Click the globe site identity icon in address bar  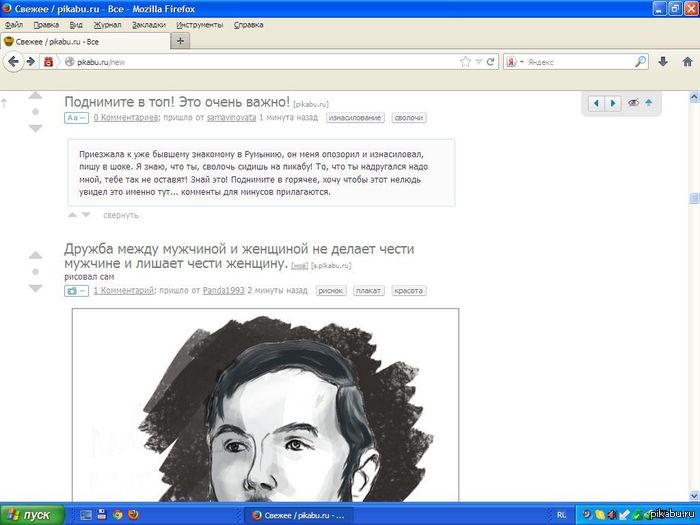click(x=69, y=62)
